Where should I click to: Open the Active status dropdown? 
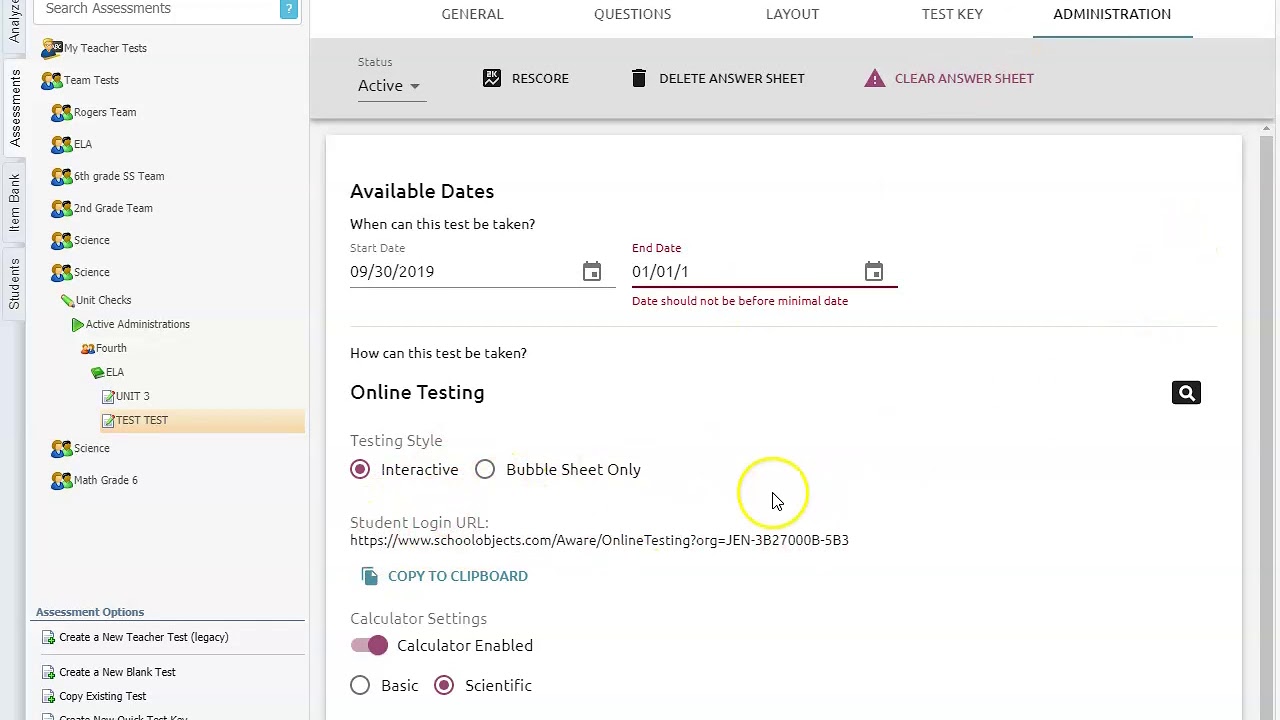click(389, 86)
